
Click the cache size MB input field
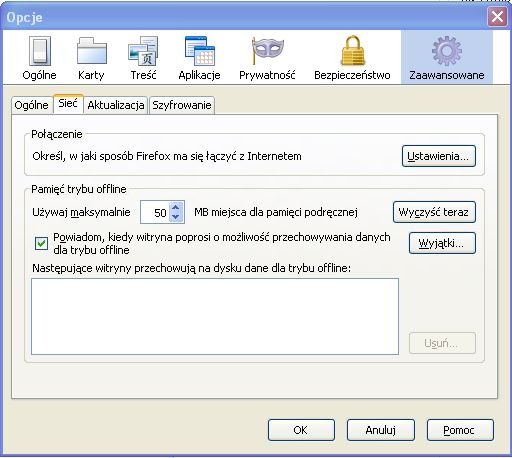(x=155, y=212)
